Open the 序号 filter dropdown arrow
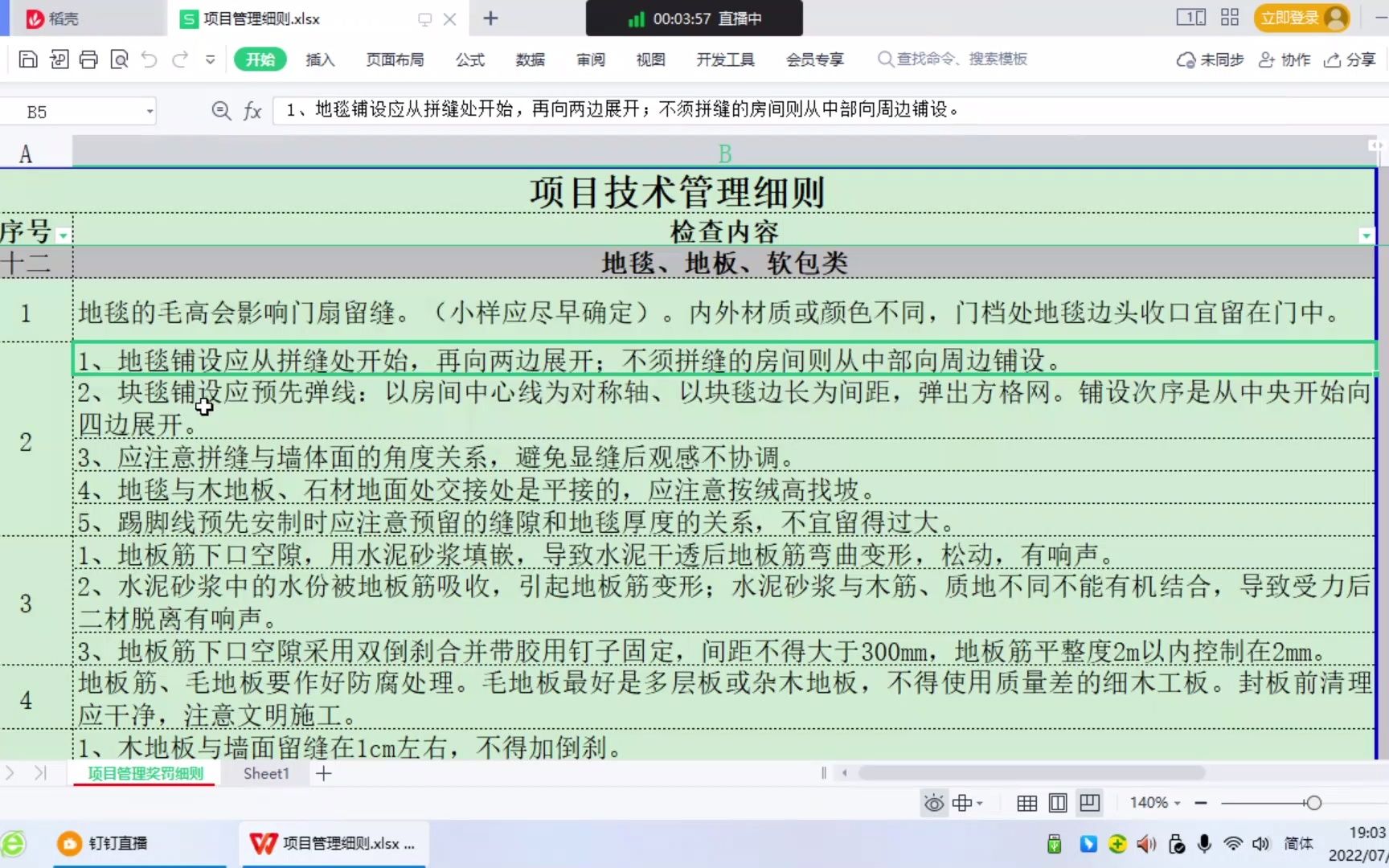Image resolution: width=1389 pixels, height=868 pixels. coord(63,236)
